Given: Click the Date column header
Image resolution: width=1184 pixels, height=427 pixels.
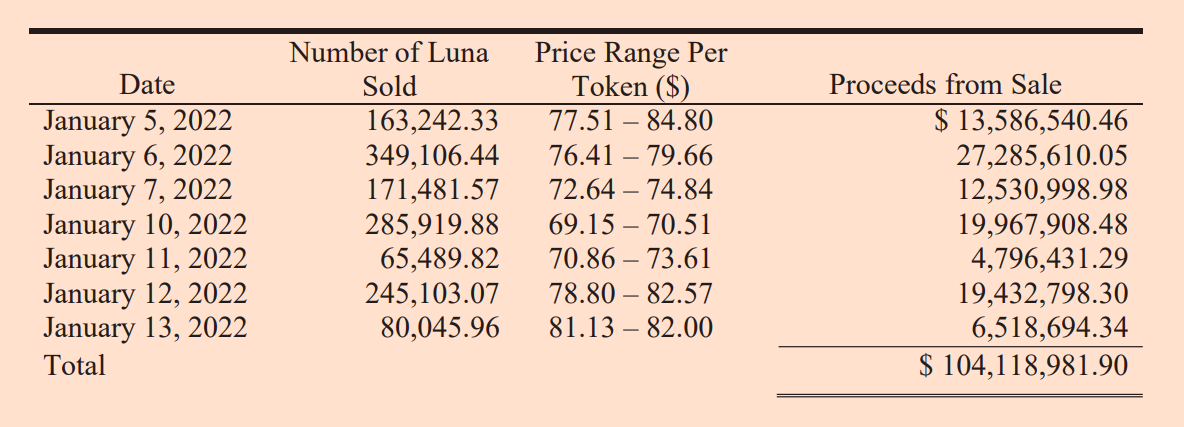Looking at the screenshot, I should pos(147,85).
